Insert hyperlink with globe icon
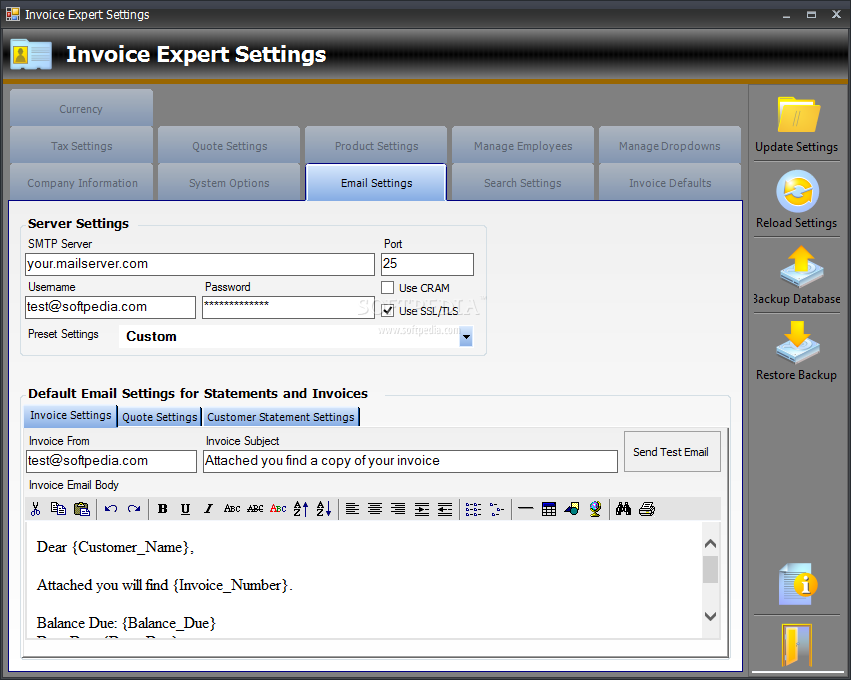This screenshot has height=680, width=851. pos(595,509)
